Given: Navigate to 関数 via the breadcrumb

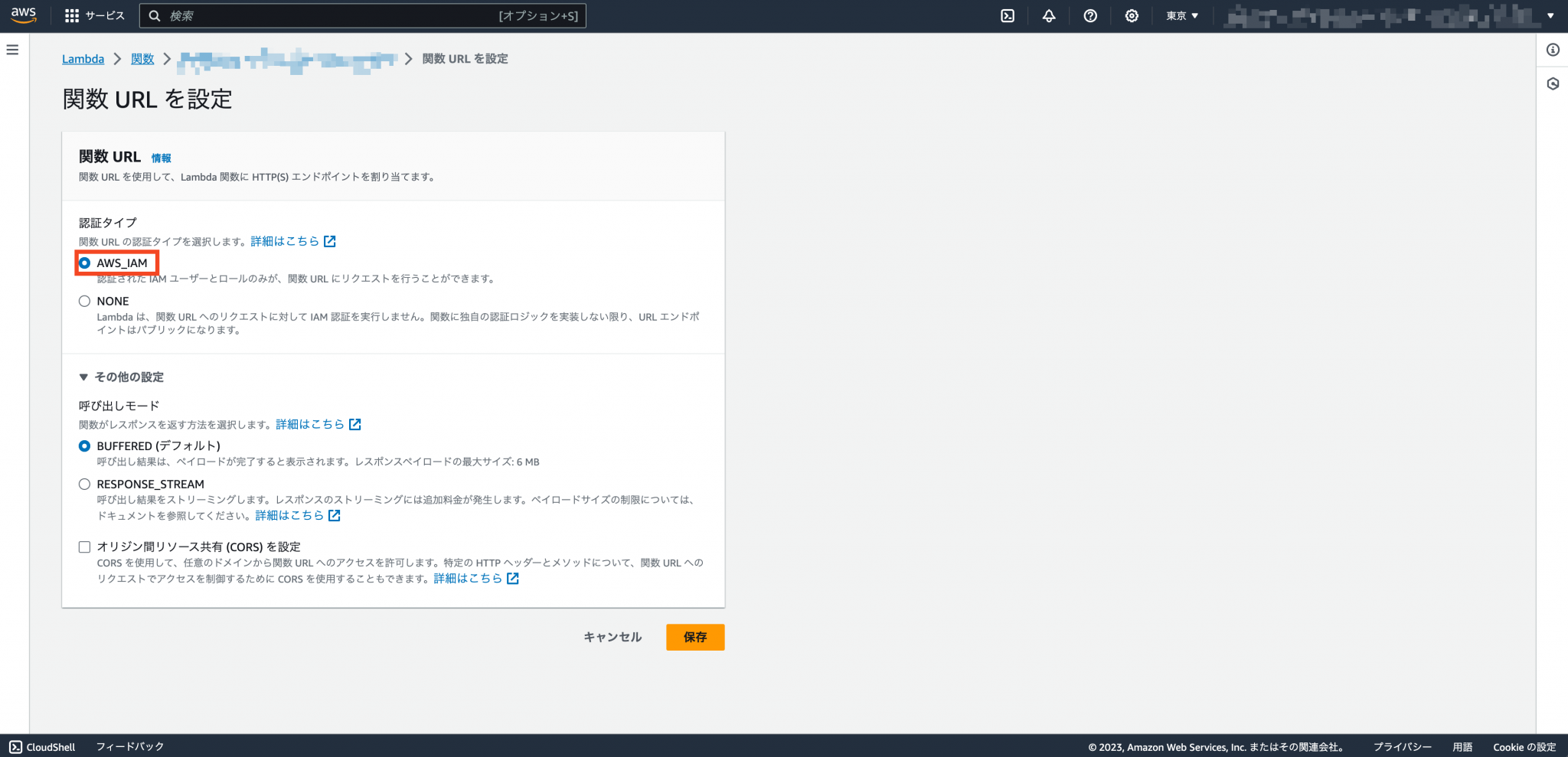Looking at the screenshot, I should click(x=142, y=59).
